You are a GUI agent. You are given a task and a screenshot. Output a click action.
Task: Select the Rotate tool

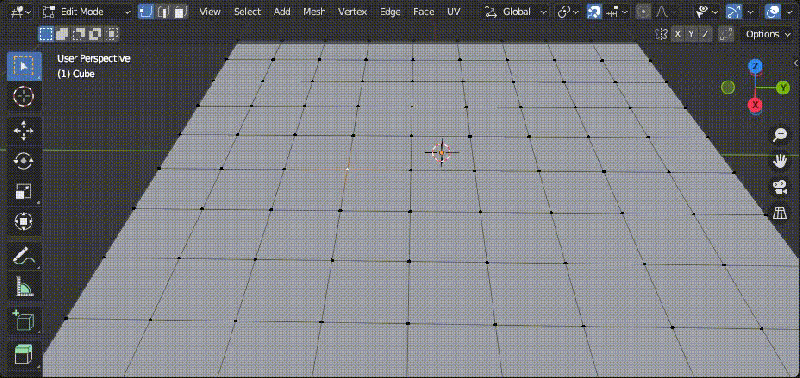23,161
